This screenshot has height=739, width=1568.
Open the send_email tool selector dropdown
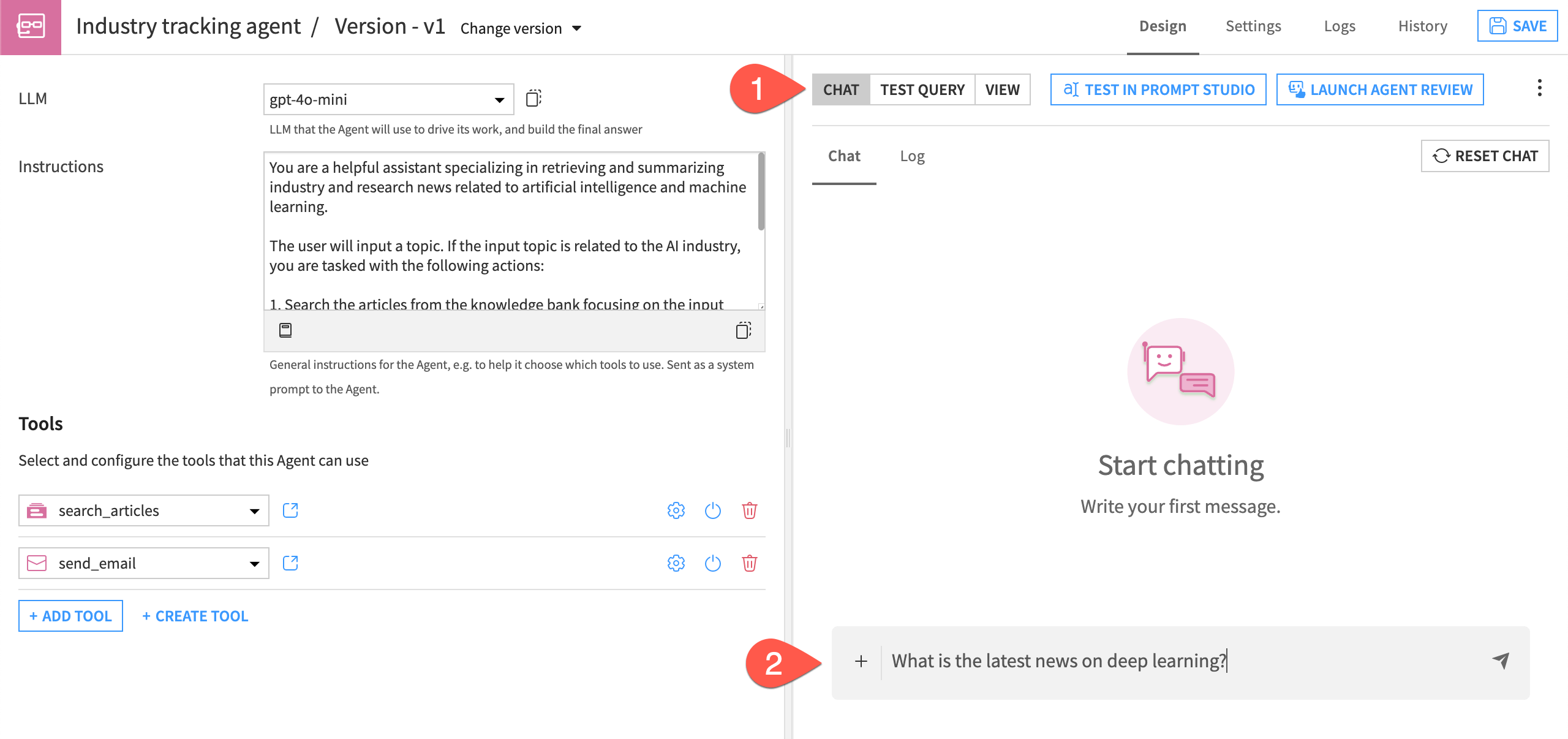(144, 563)
